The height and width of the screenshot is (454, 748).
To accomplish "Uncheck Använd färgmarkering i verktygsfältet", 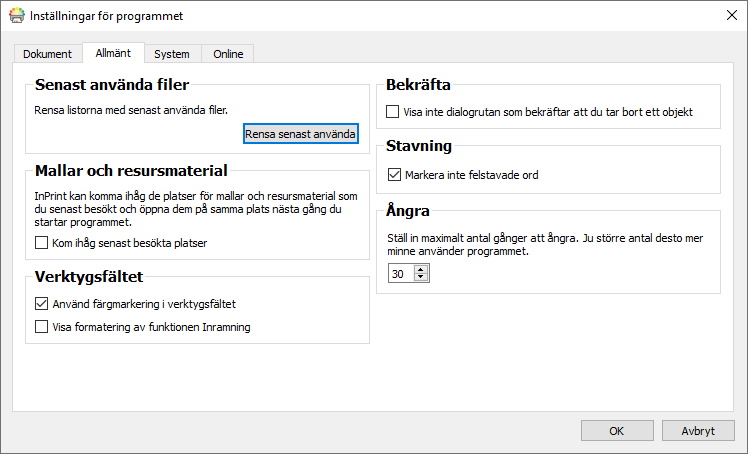I will coord(42,304).
